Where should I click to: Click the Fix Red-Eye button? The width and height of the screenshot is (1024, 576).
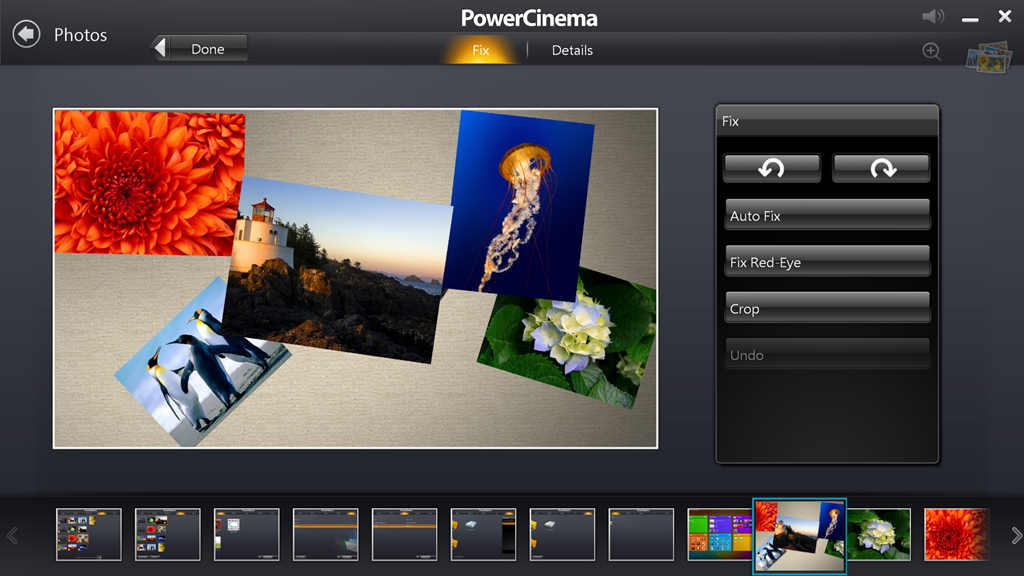tap(827, 262)
